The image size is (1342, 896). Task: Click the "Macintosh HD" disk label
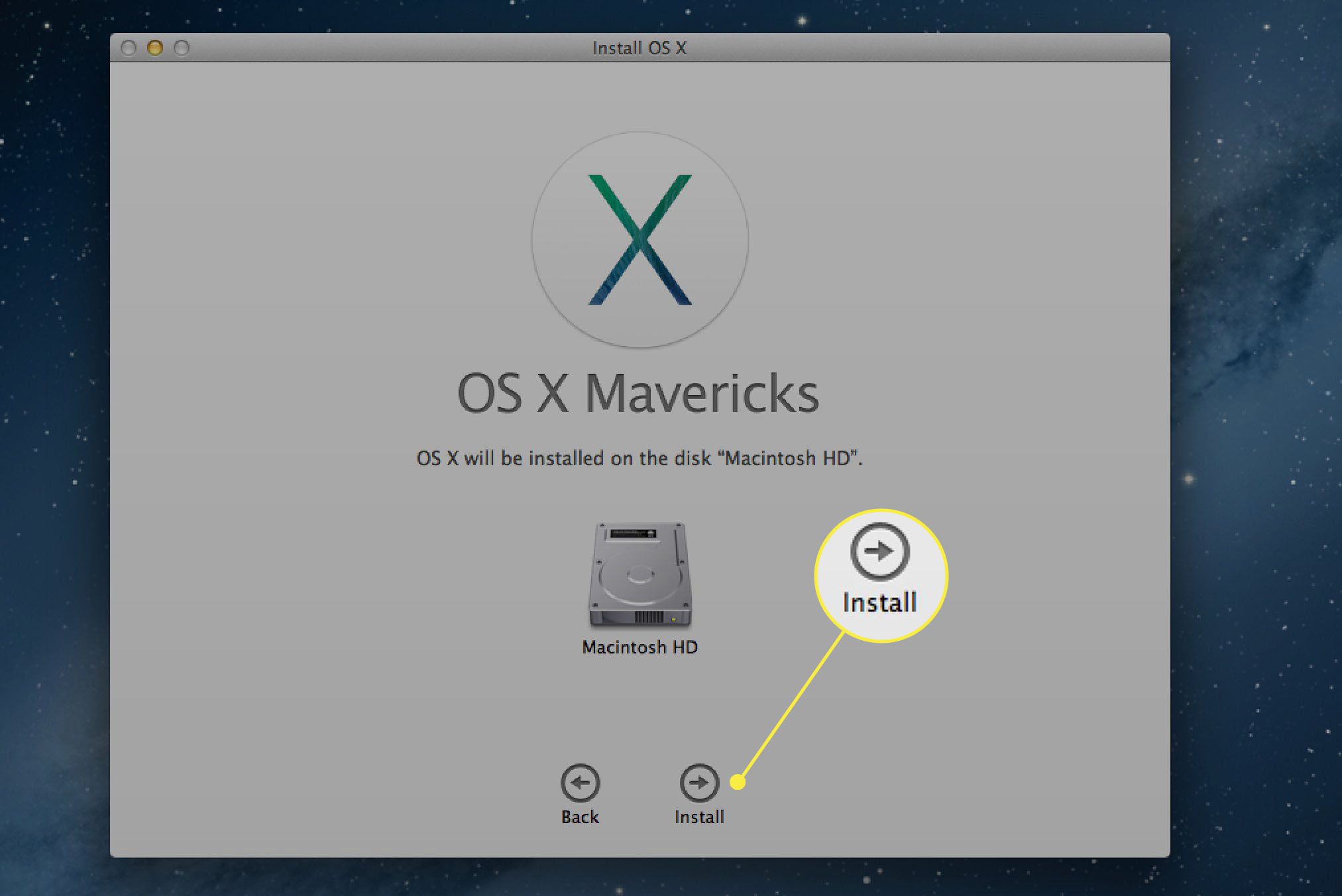640,647
